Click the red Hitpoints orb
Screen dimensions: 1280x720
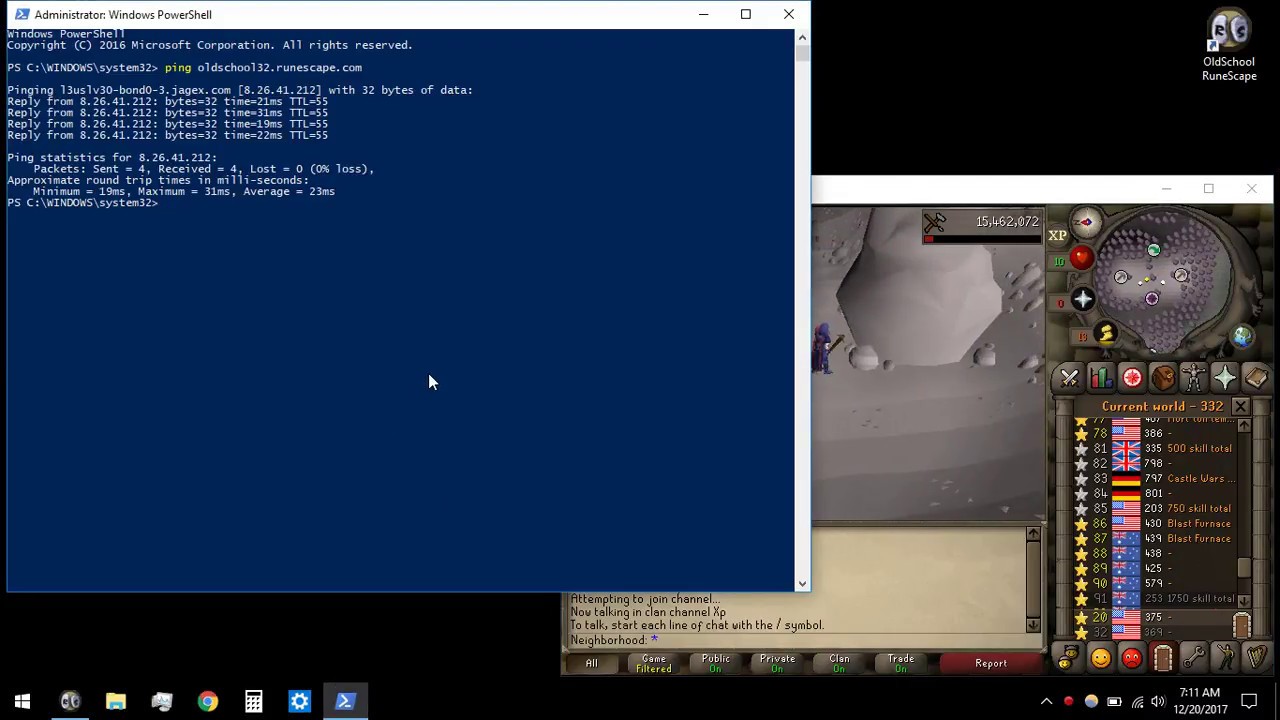click(x=1081, y=258)
